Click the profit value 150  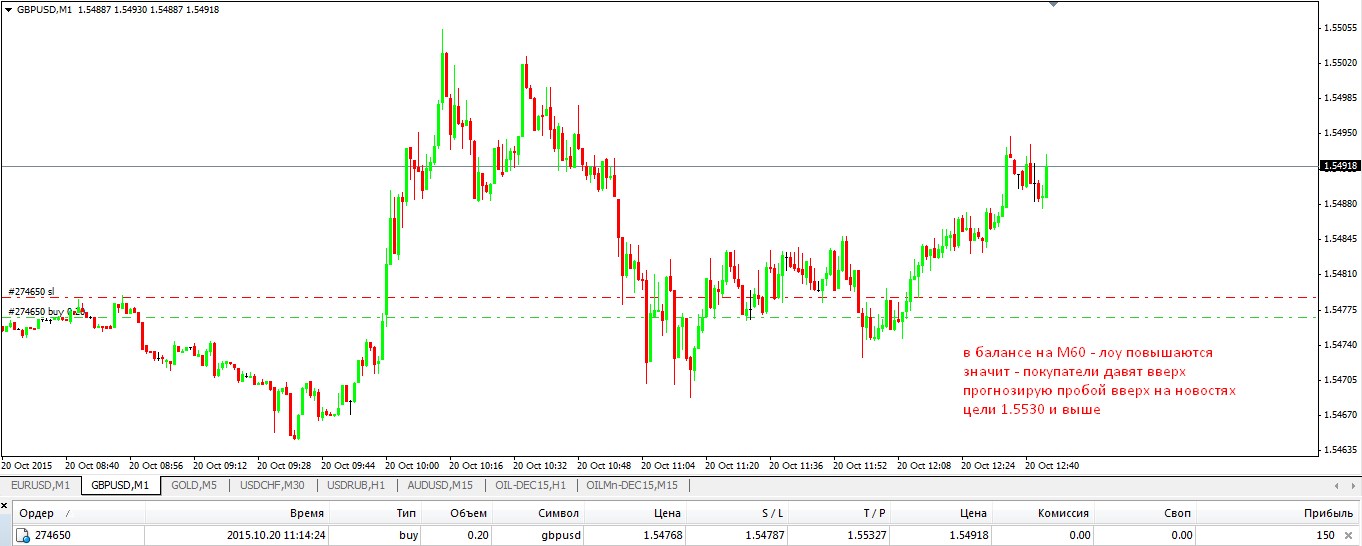[1325, 535]
